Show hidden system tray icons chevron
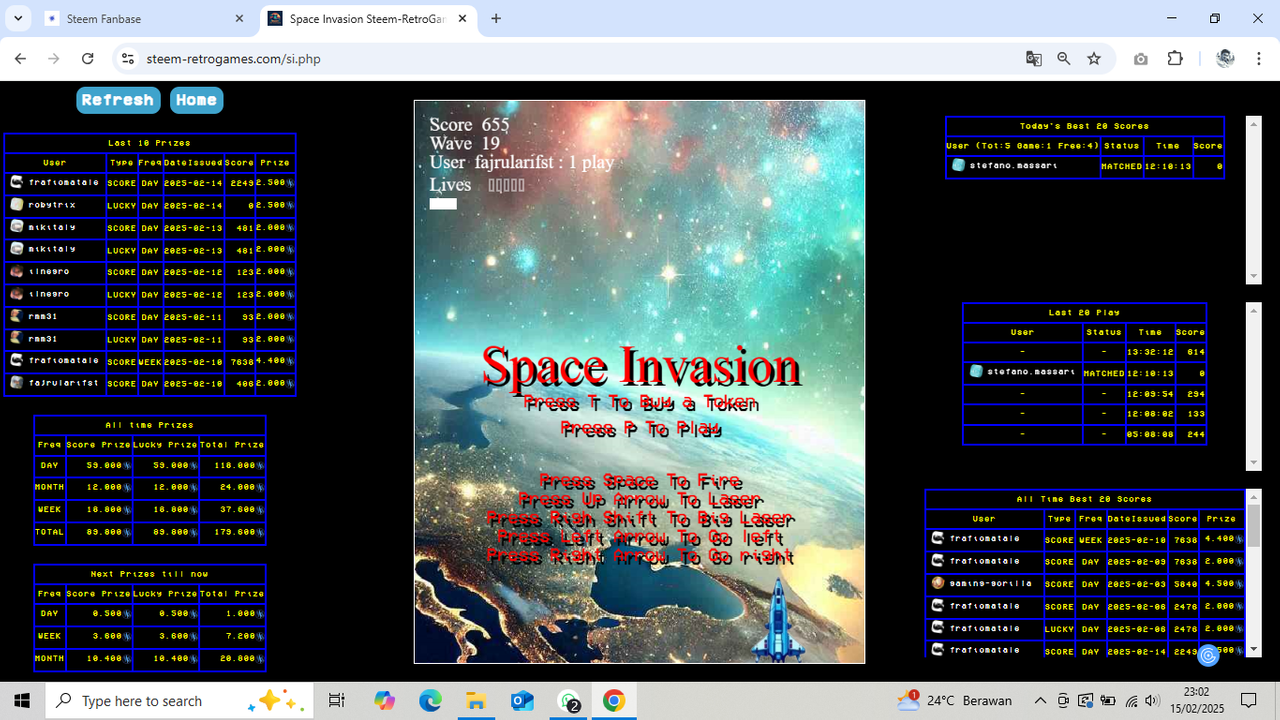 click(x=1040, y=701)
